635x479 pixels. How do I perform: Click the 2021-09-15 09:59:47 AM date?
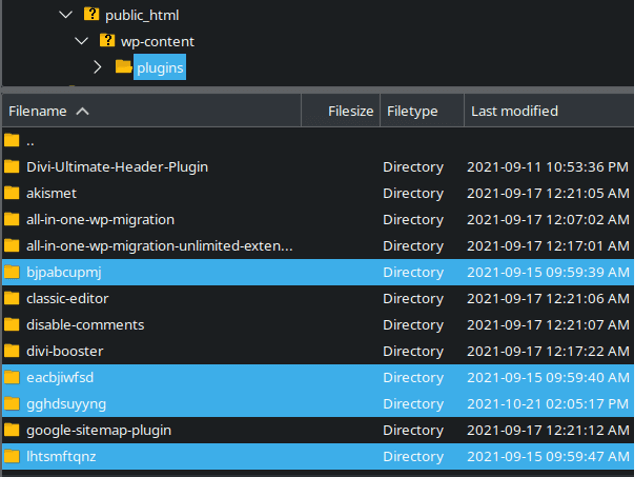click(548, 456)
